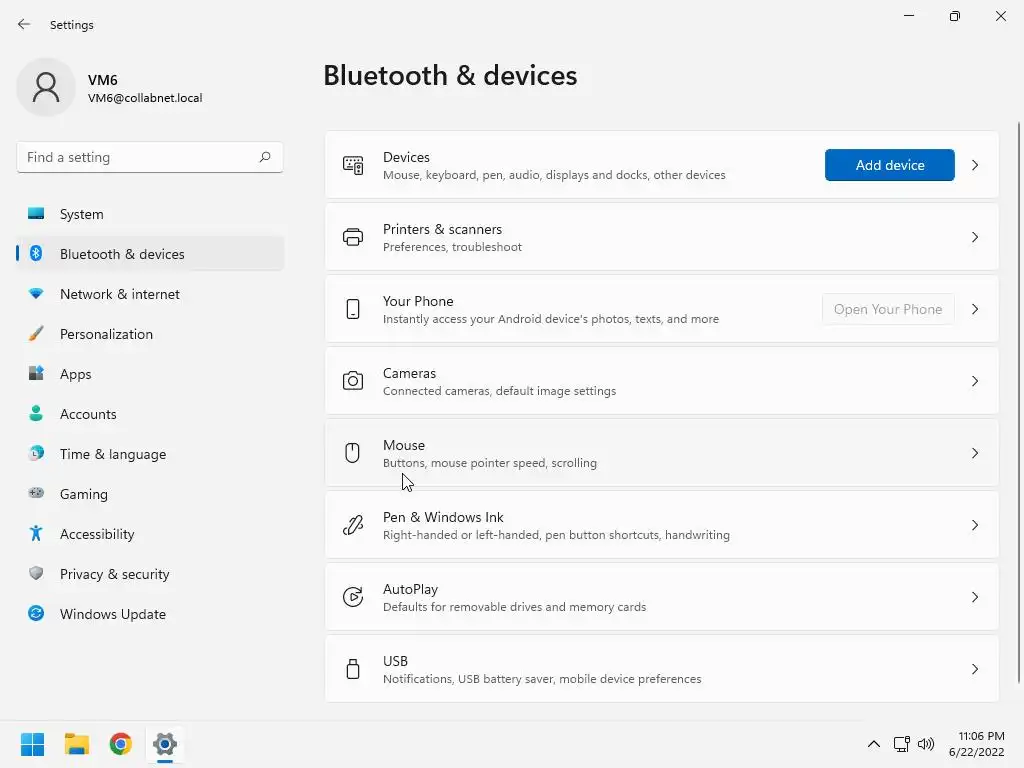Open Network & internet settings
This screenshot has height=768, width=1024.
point(120,294)
